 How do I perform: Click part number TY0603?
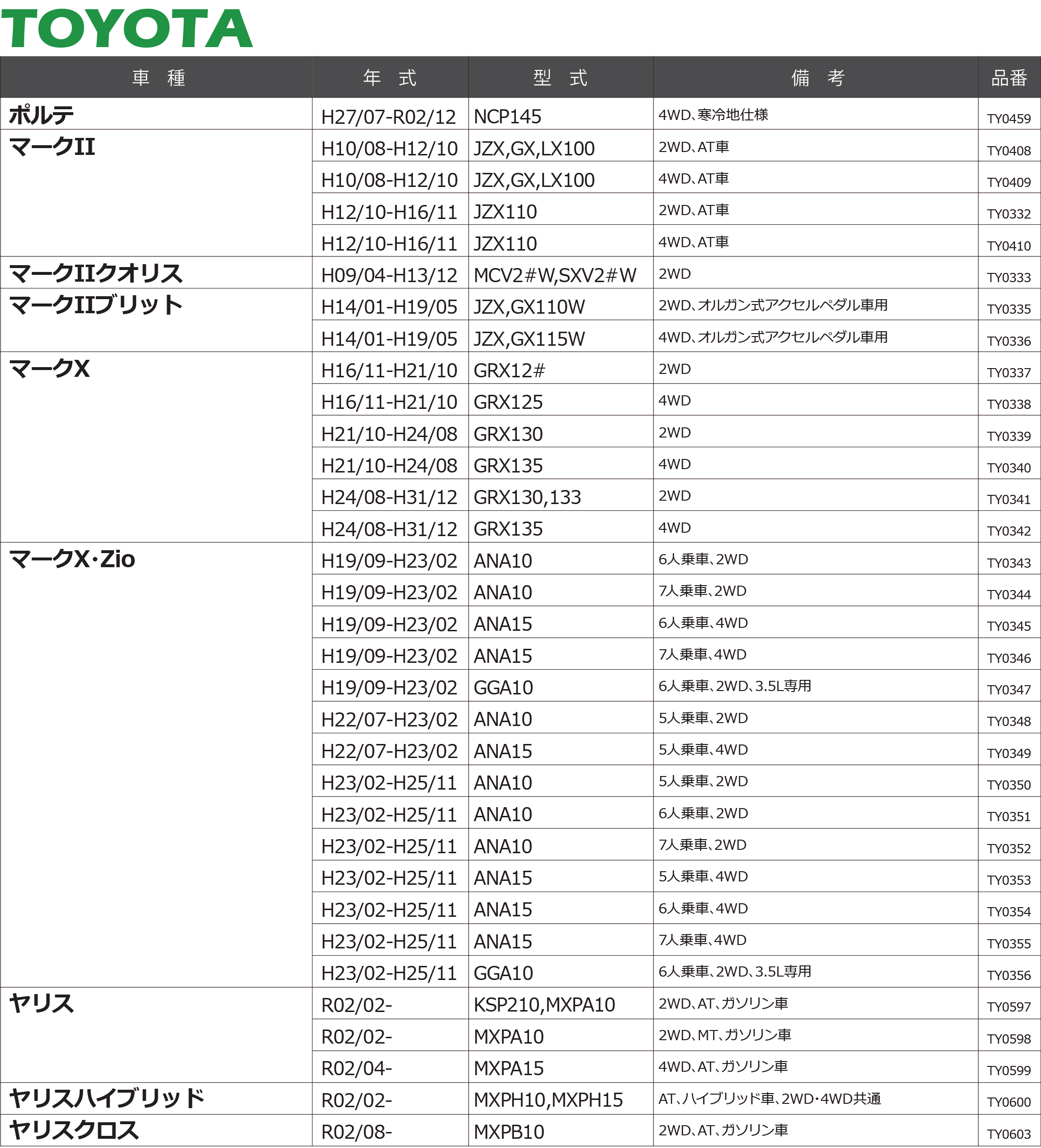(1008, 1134)
